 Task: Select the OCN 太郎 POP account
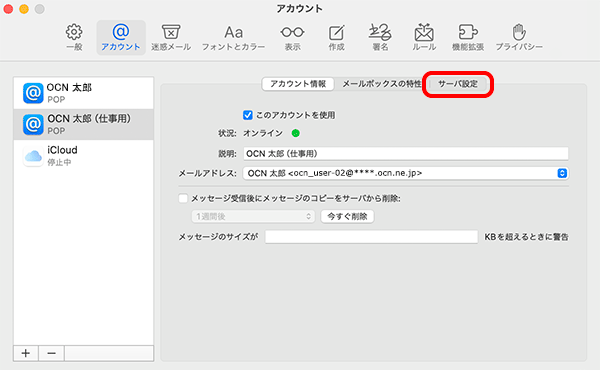click(83, 93)
